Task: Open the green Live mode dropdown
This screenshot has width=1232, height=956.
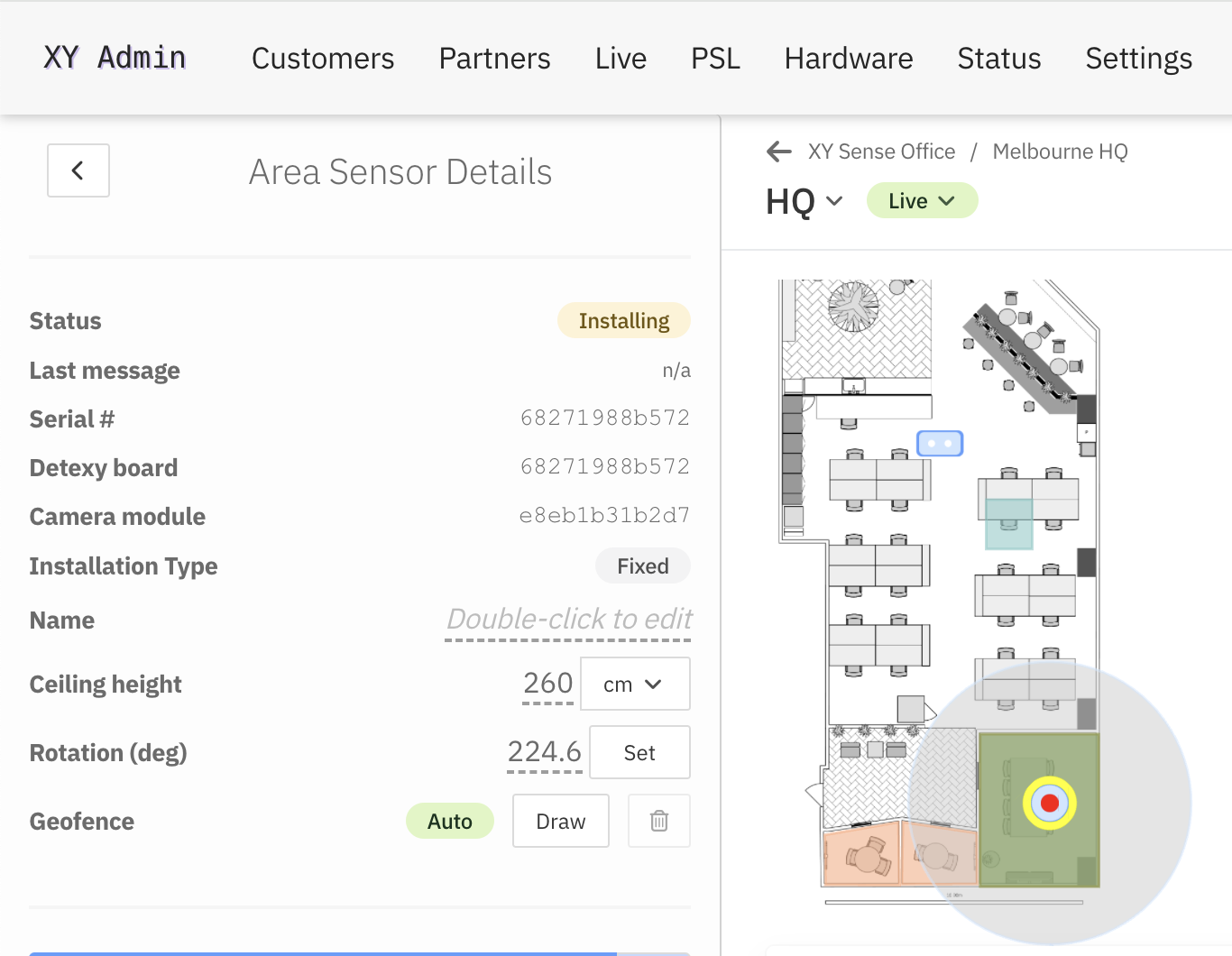Action: tap(922, 201)
